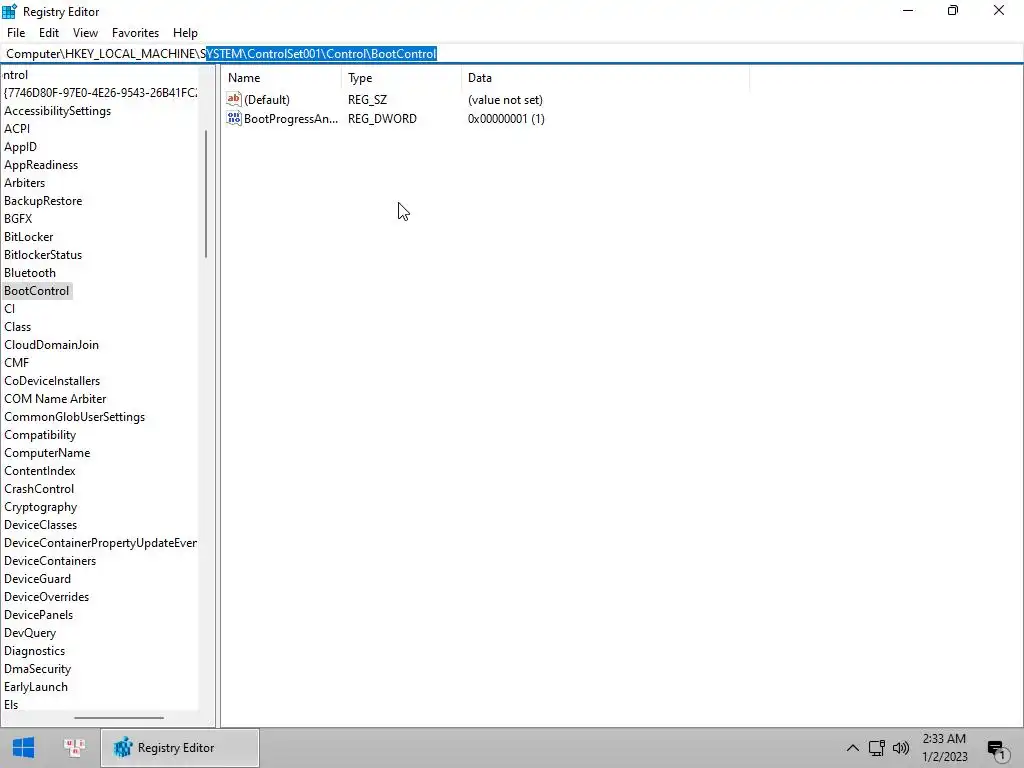1024x768 pixels.
Task: Show hidden system tray icons
Action: (x=853, y=748)
